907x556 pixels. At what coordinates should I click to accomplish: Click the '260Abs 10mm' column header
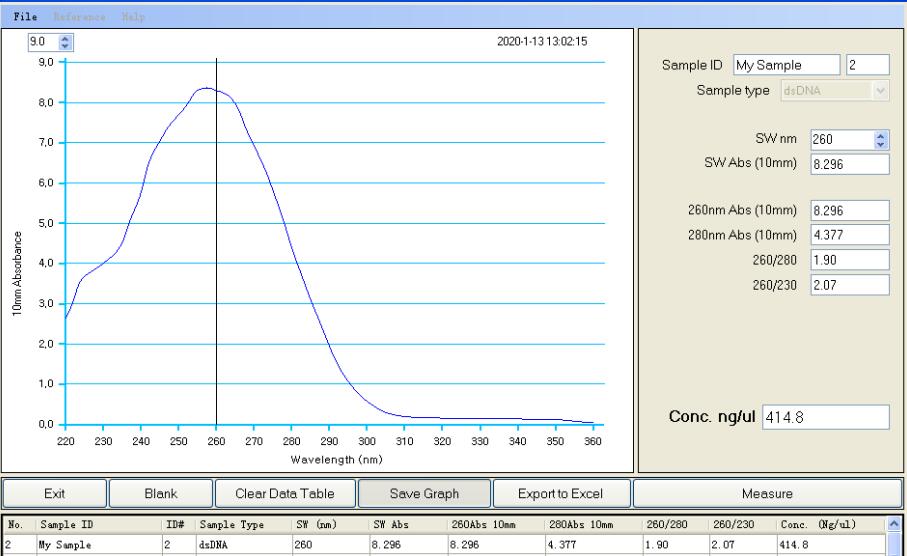pyautogui.click(x=496, y=525)
